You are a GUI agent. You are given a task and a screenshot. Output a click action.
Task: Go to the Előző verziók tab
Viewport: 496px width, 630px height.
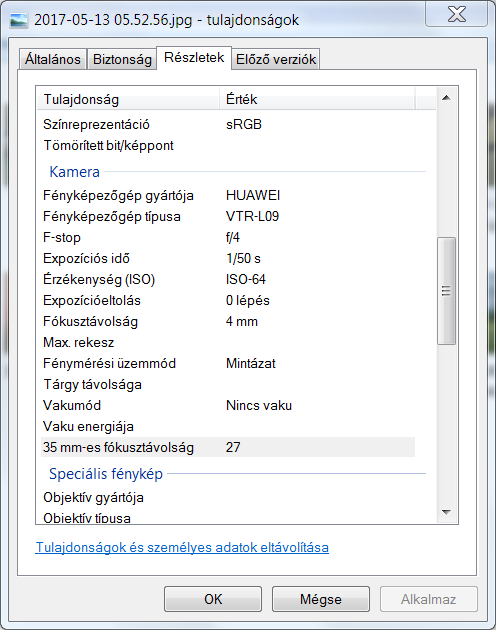276,59
